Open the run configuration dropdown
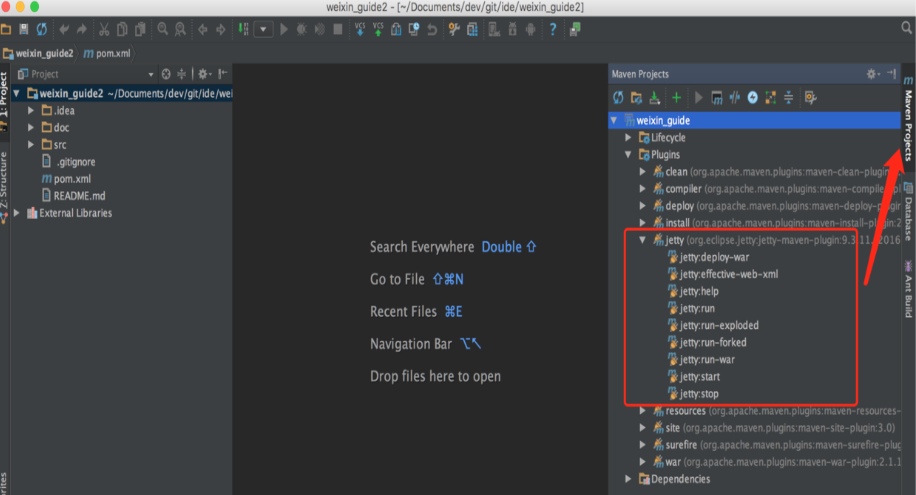 pyautogui.click(x=263, y=29)
